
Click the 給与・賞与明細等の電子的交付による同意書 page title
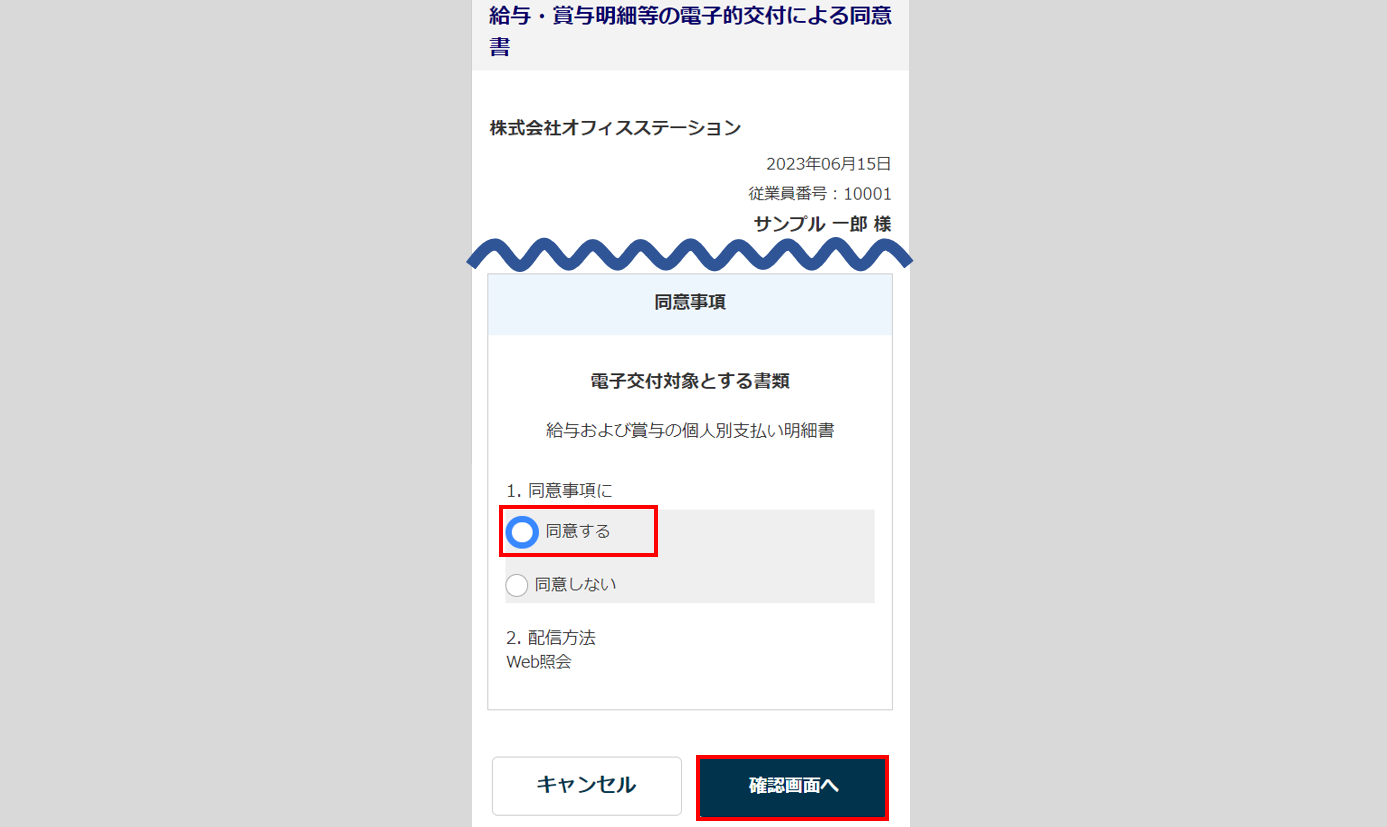pyautogui.click(x=690, y=30)
